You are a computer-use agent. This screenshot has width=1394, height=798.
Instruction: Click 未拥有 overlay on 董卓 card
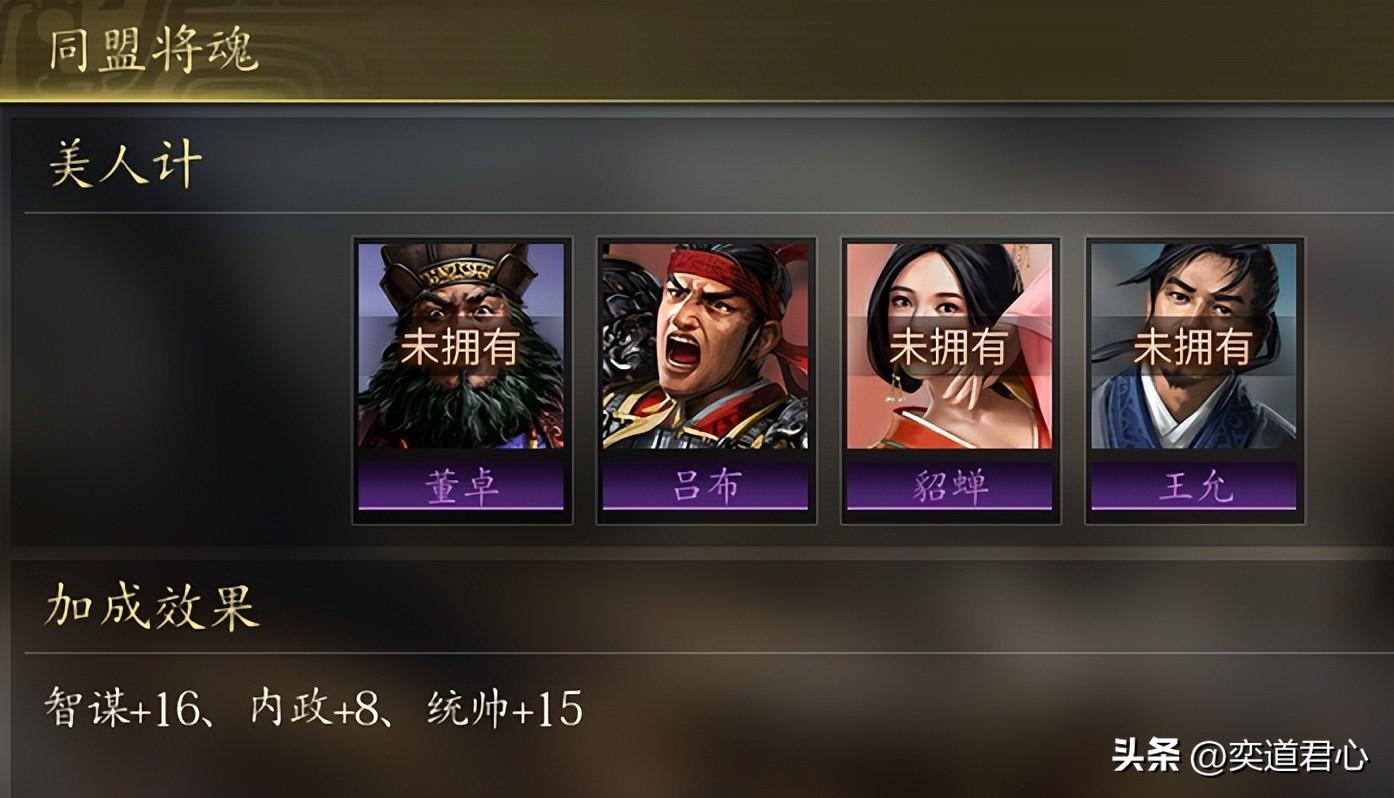[x=460, y=347]
